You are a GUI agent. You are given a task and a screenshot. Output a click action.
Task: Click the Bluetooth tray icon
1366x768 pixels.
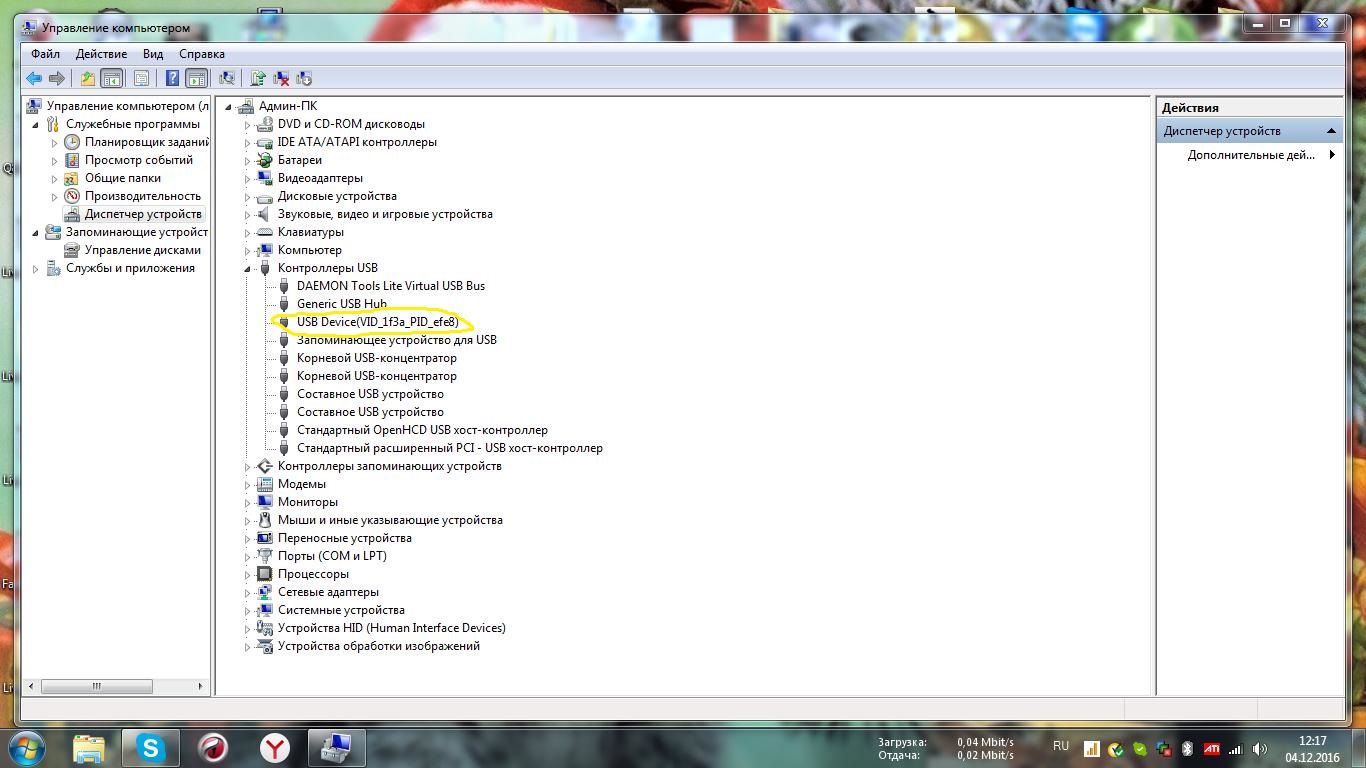click(x=1187, y=749)
